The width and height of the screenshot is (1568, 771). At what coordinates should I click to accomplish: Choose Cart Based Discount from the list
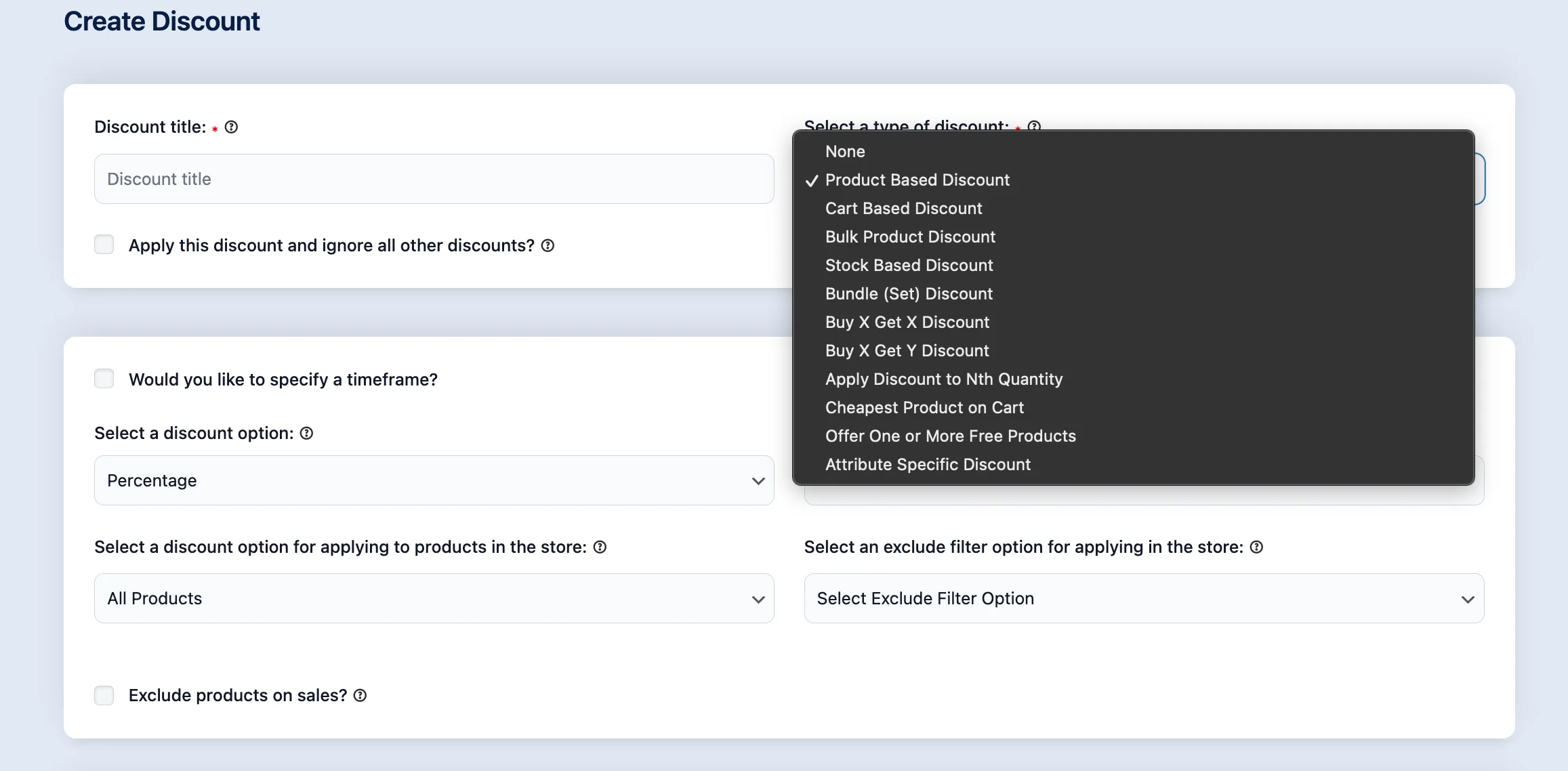point(903,209)
